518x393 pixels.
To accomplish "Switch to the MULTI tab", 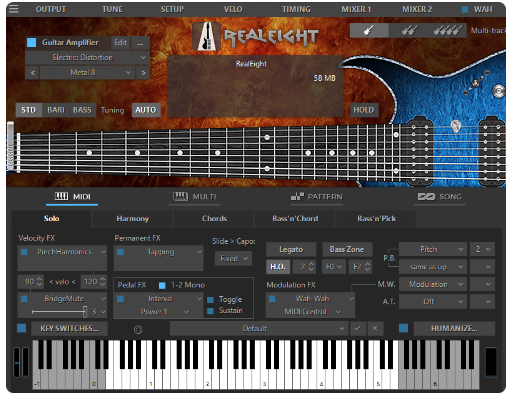I will point(195,197).
